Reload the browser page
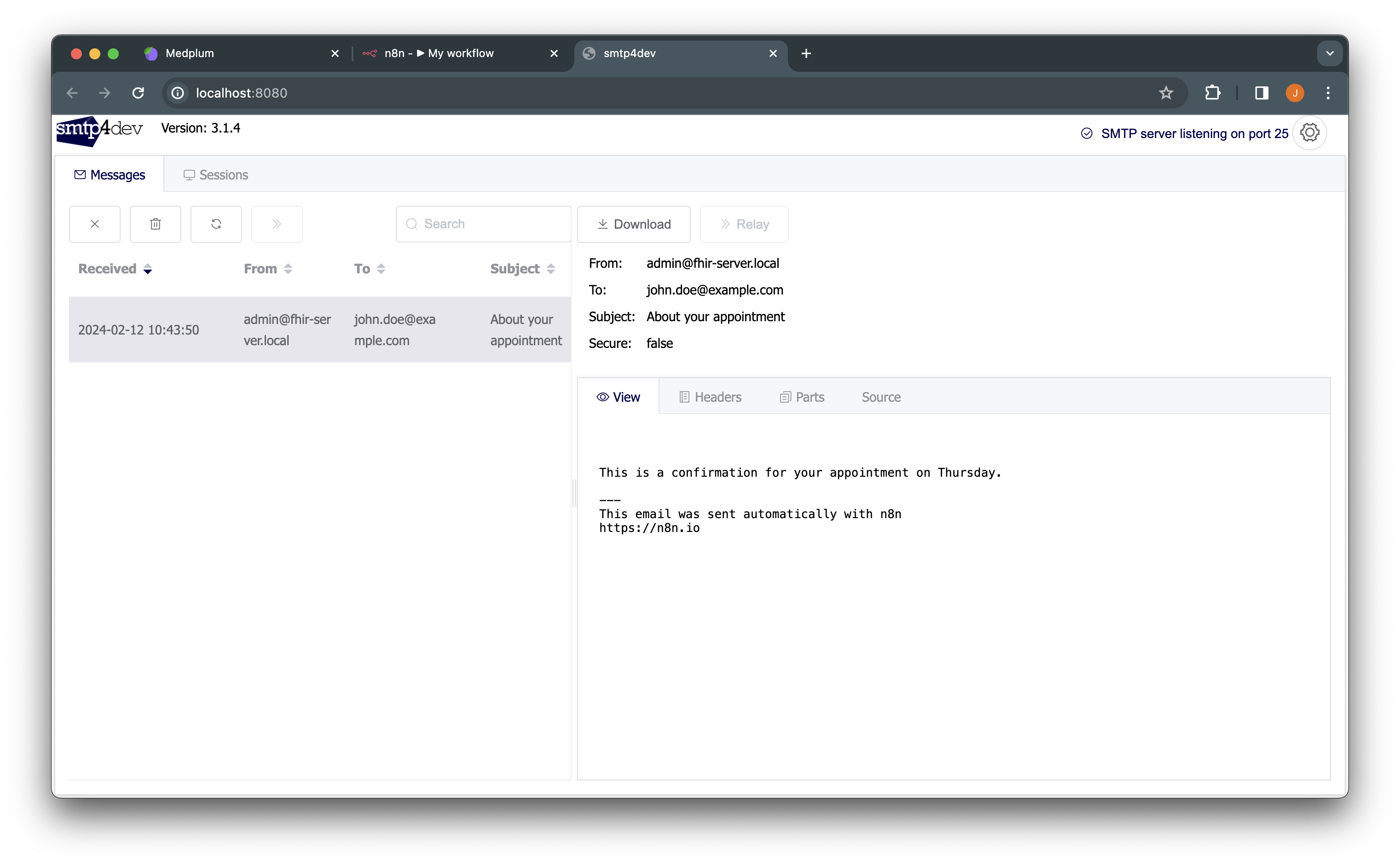The width and height of the screenshot is (1400, 866). (138, 93)
